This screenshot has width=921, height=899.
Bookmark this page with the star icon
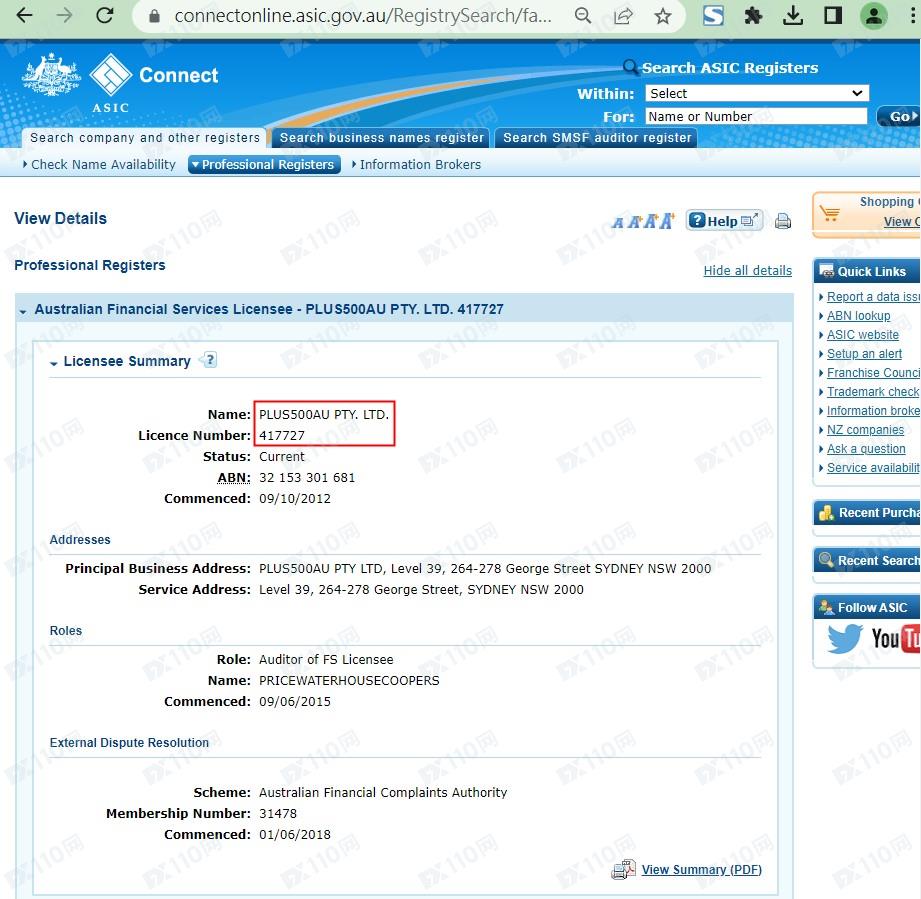663,16
